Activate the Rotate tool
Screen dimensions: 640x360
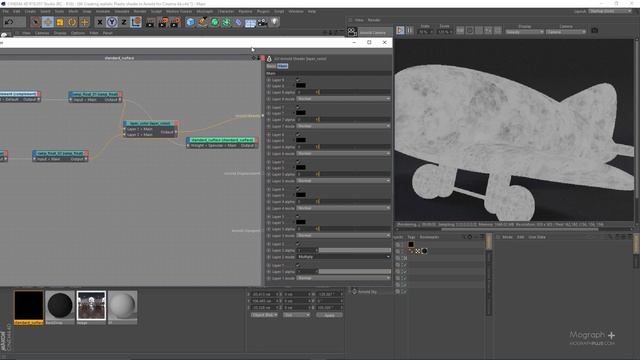pos(72,22)
